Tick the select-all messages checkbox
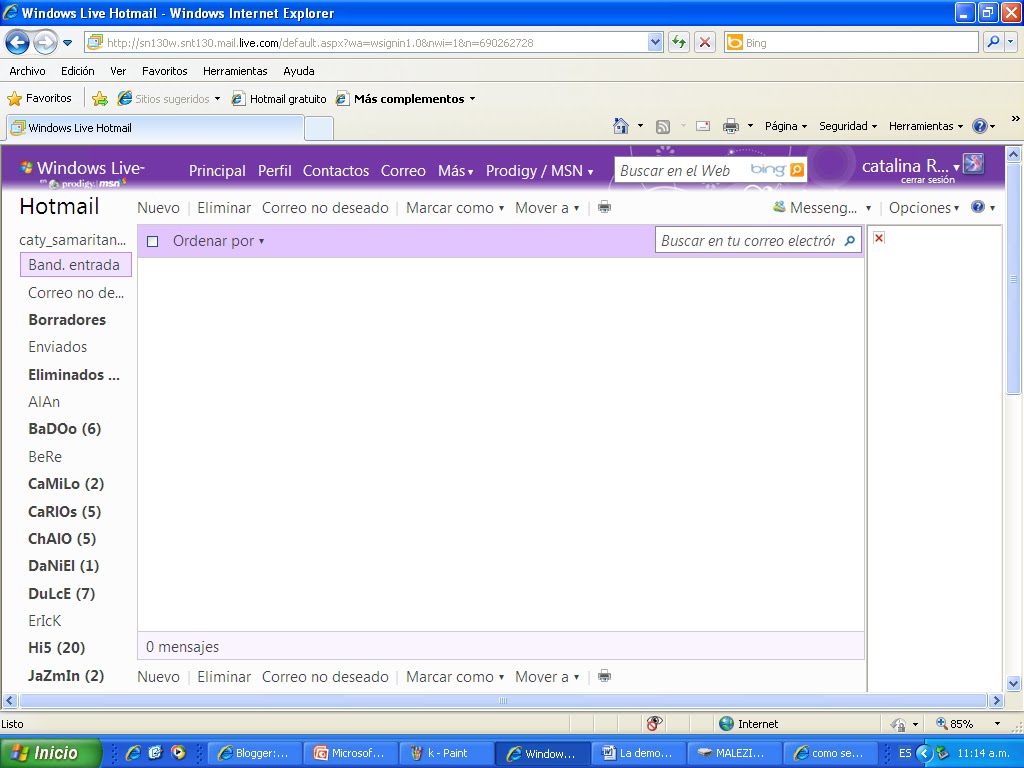This screenshot has width=1024, height=768. coord(153,242)
